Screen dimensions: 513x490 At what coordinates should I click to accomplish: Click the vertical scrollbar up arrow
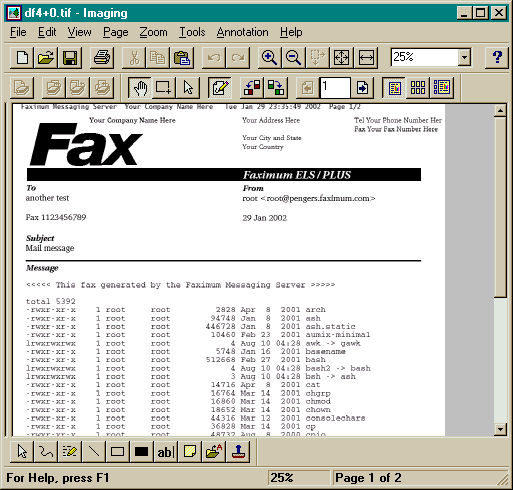click(500, 110)
